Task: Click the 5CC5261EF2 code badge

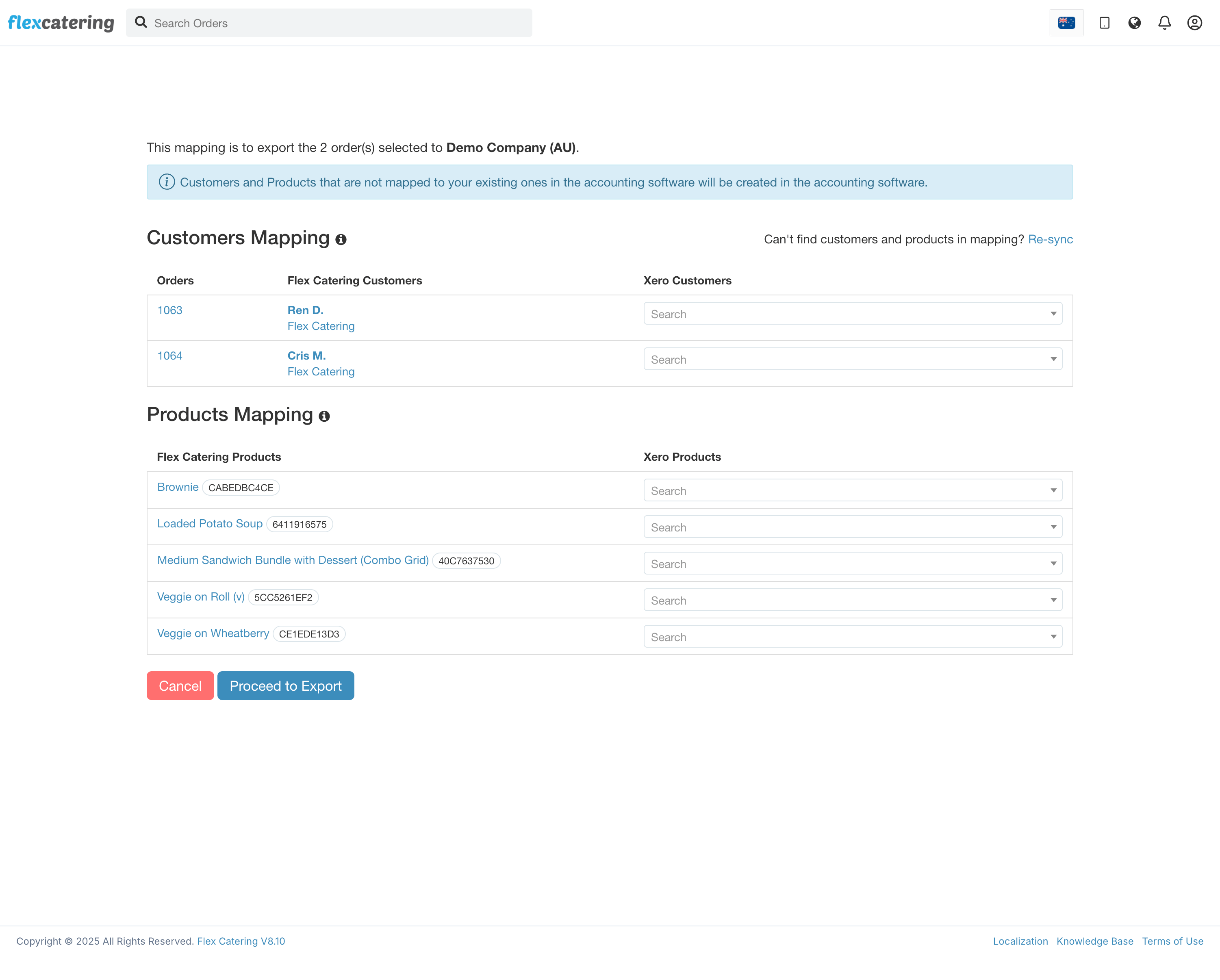Action: pos(284,598)
